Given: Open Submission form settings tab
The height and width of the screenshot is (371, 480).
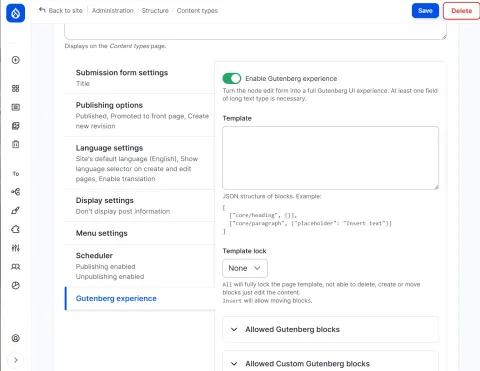Looking at the screenshot, I should 139,78.
